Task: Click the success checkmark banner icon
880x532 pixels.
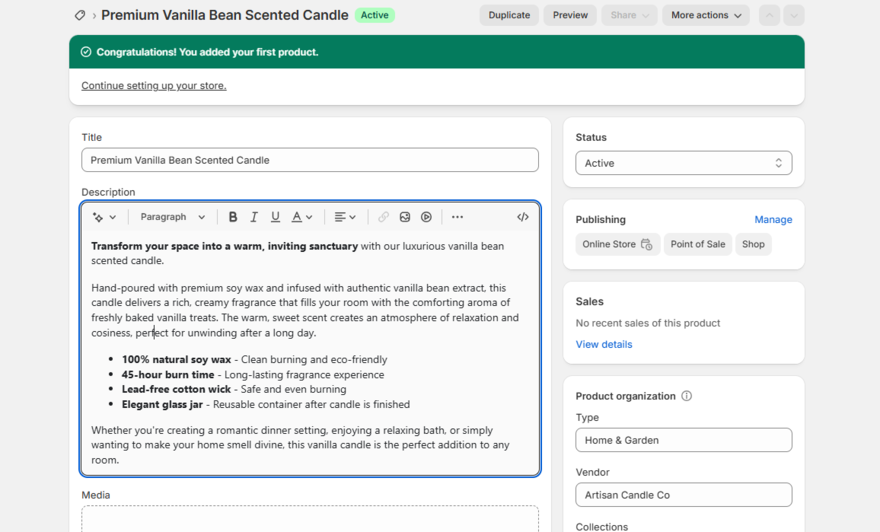Action: (86, 52)
